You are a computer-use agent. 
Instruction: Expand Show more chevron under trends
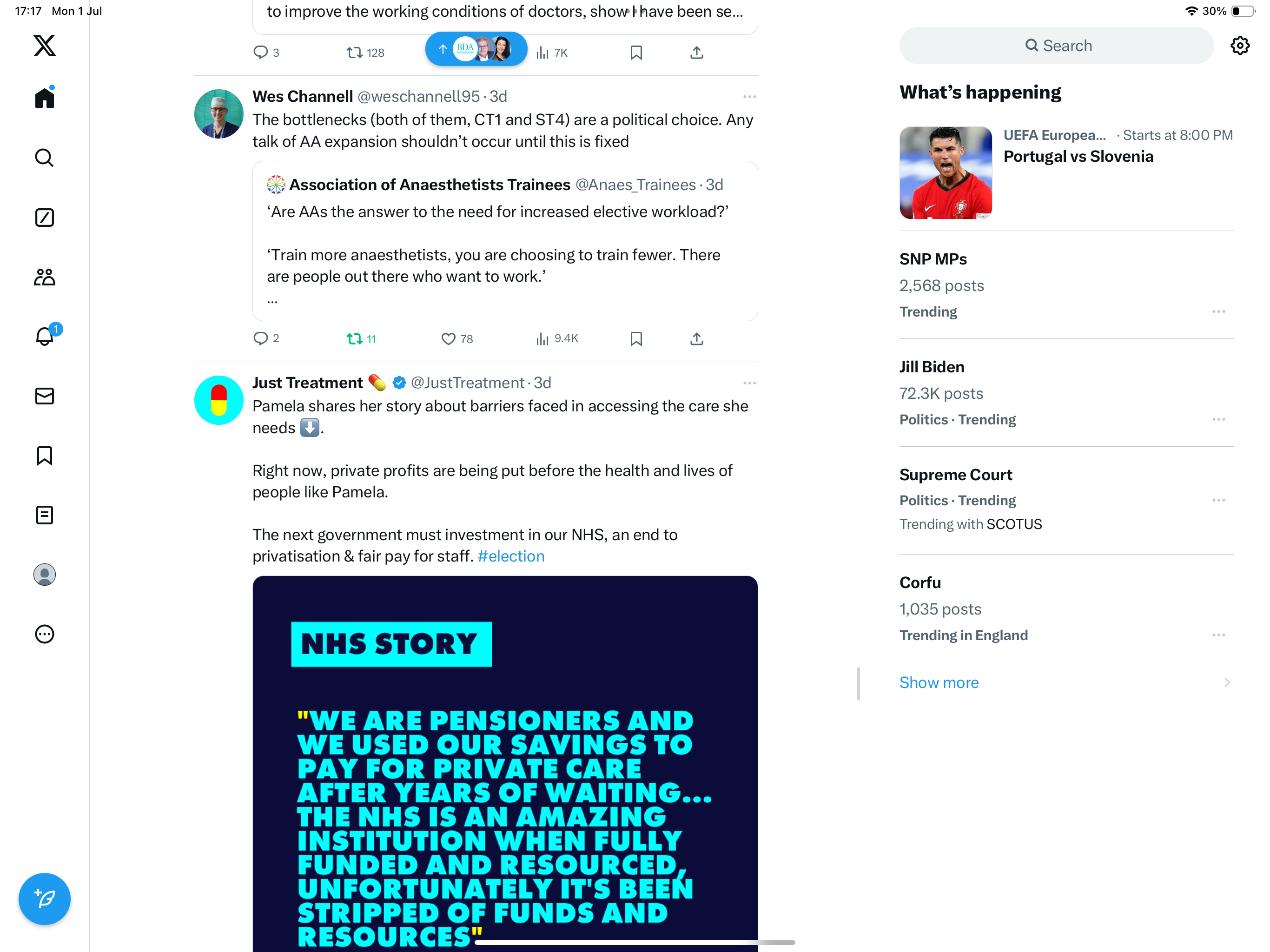coord(1227,682)
